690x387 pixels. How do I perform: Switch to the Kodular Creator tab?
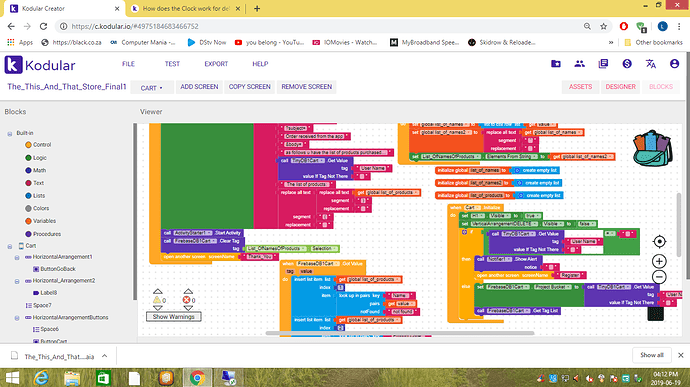pos(65,8)
